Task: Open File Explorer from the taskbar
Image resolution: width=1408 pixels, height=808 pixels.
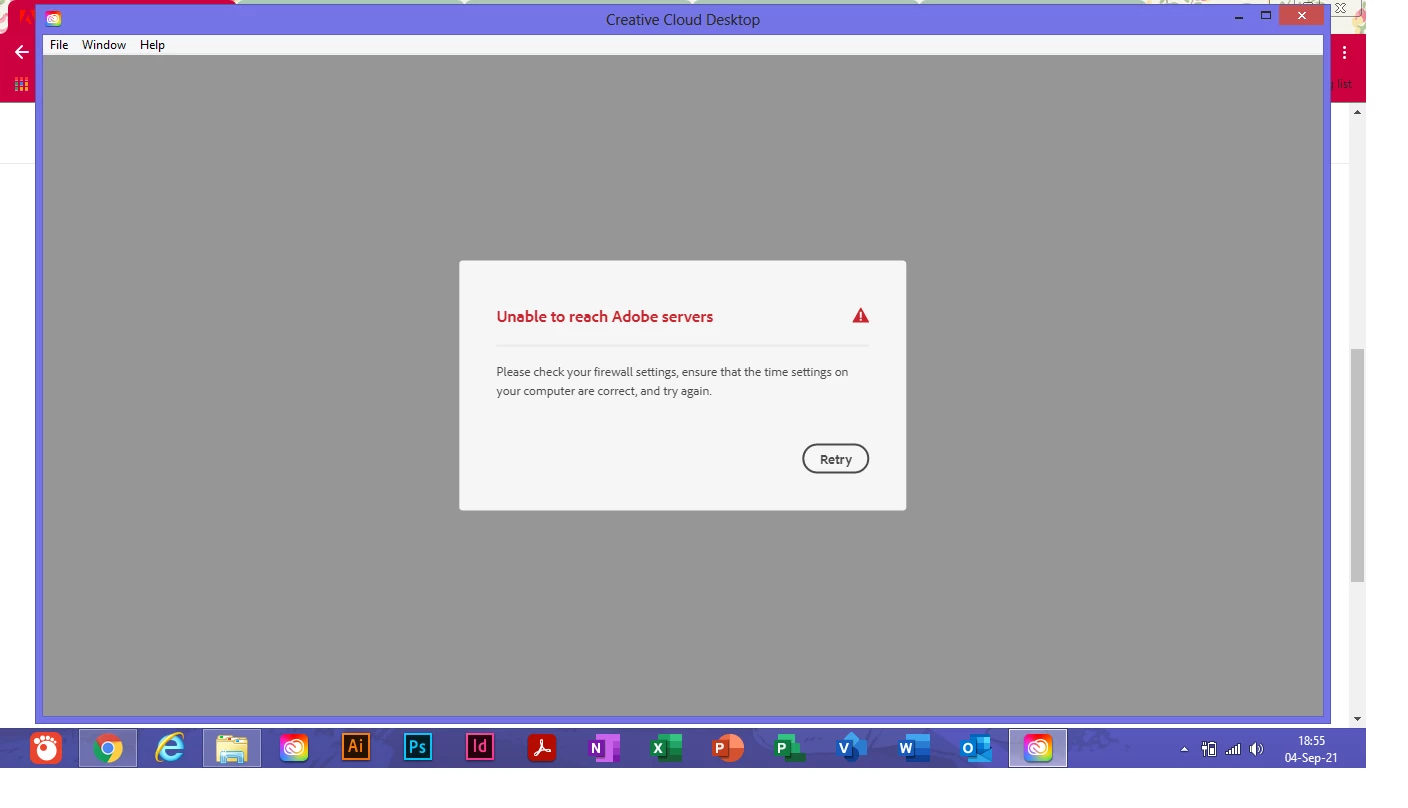Action: (x=232, y=748)
